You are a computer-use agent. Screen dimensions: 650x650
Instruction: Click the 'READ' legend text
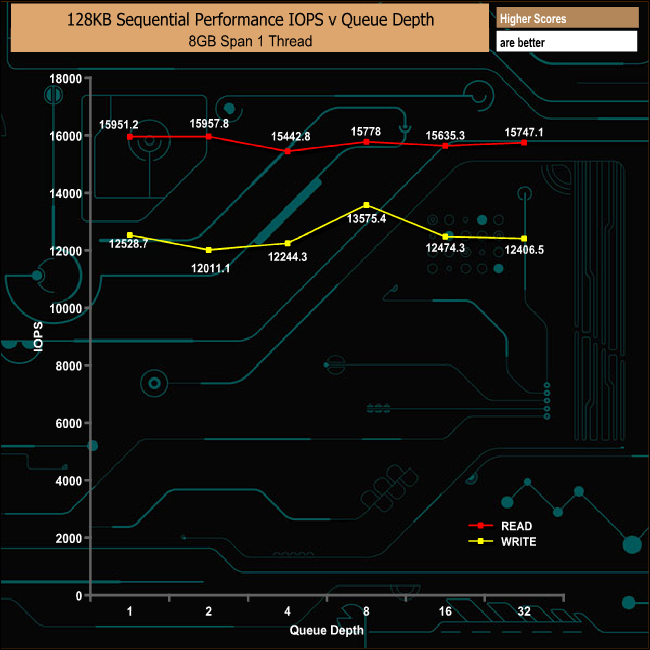click(517, 526)
